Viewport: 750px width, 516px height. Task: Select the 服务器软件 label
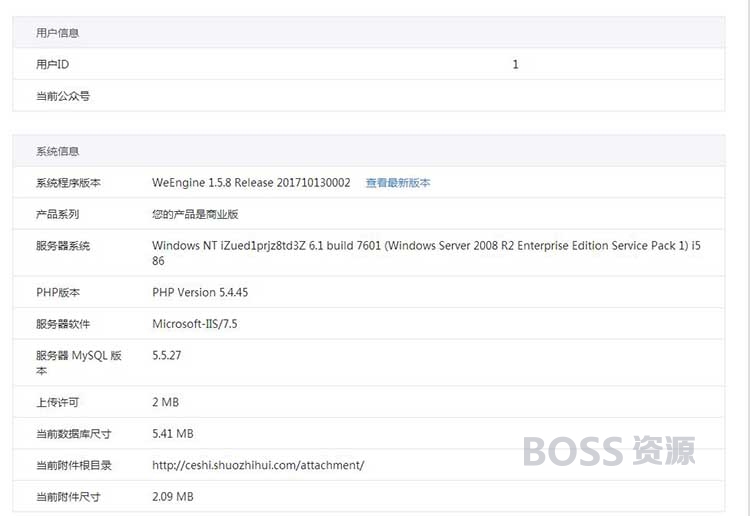click(63, 324)
